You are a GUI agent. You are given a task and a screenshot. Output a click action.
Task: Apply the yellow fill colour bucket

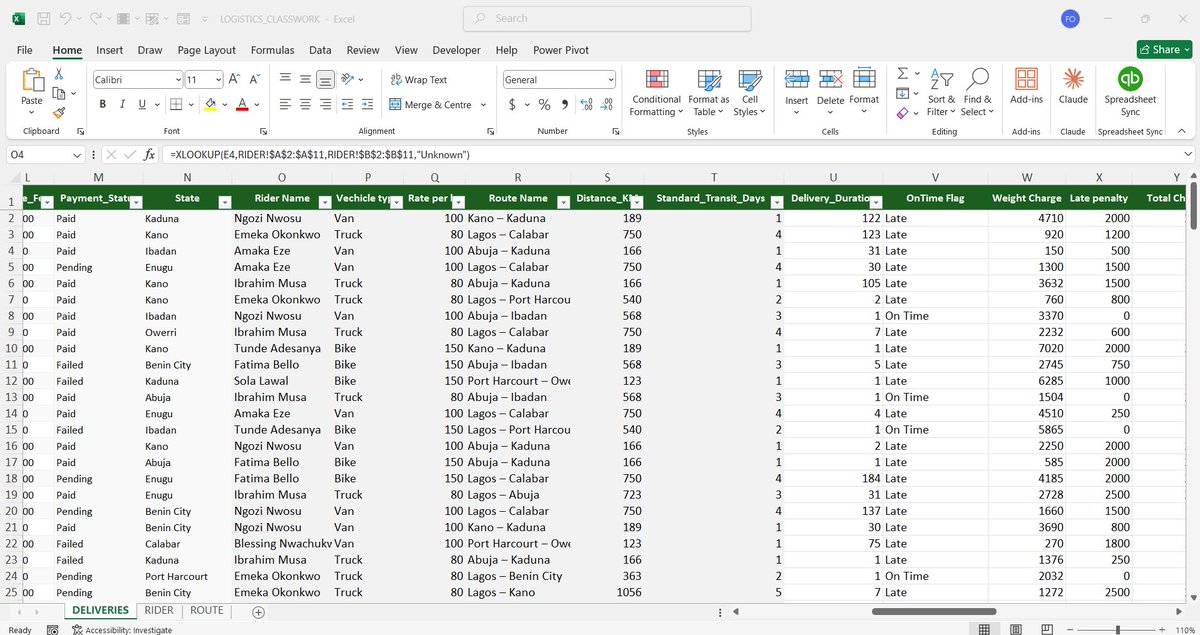click(210, 104)
